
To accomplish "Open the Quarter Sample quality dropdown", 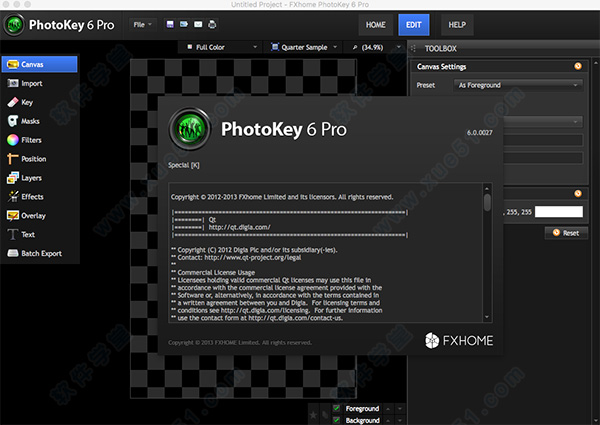I will click(x=305, y=47).
